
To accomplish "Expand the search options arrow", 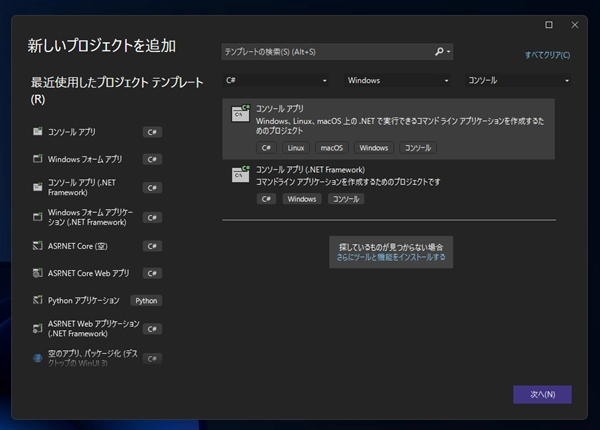I will click(x=448, y=52).
